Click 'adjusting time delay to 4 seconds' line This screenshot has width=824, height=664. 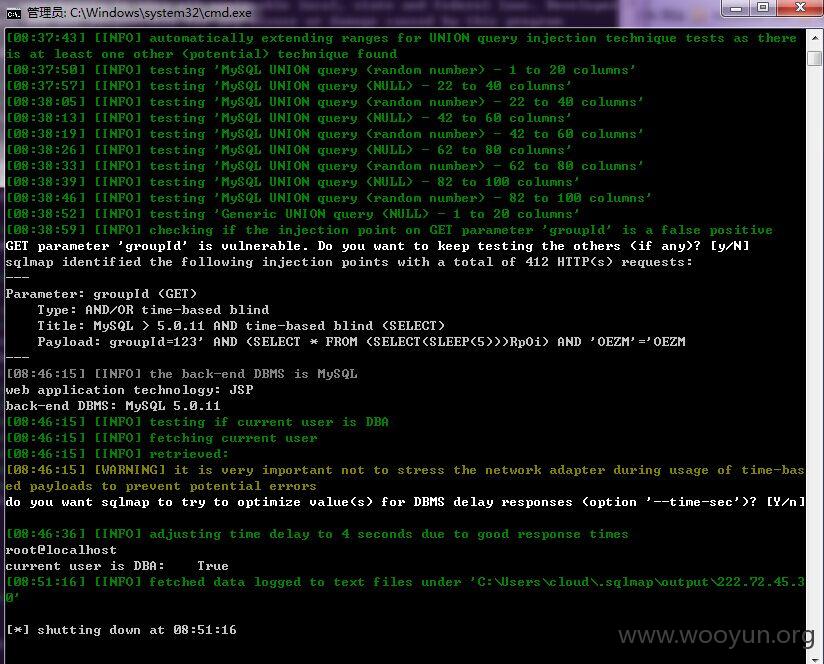pyautogui.click(x=317, y=534)
